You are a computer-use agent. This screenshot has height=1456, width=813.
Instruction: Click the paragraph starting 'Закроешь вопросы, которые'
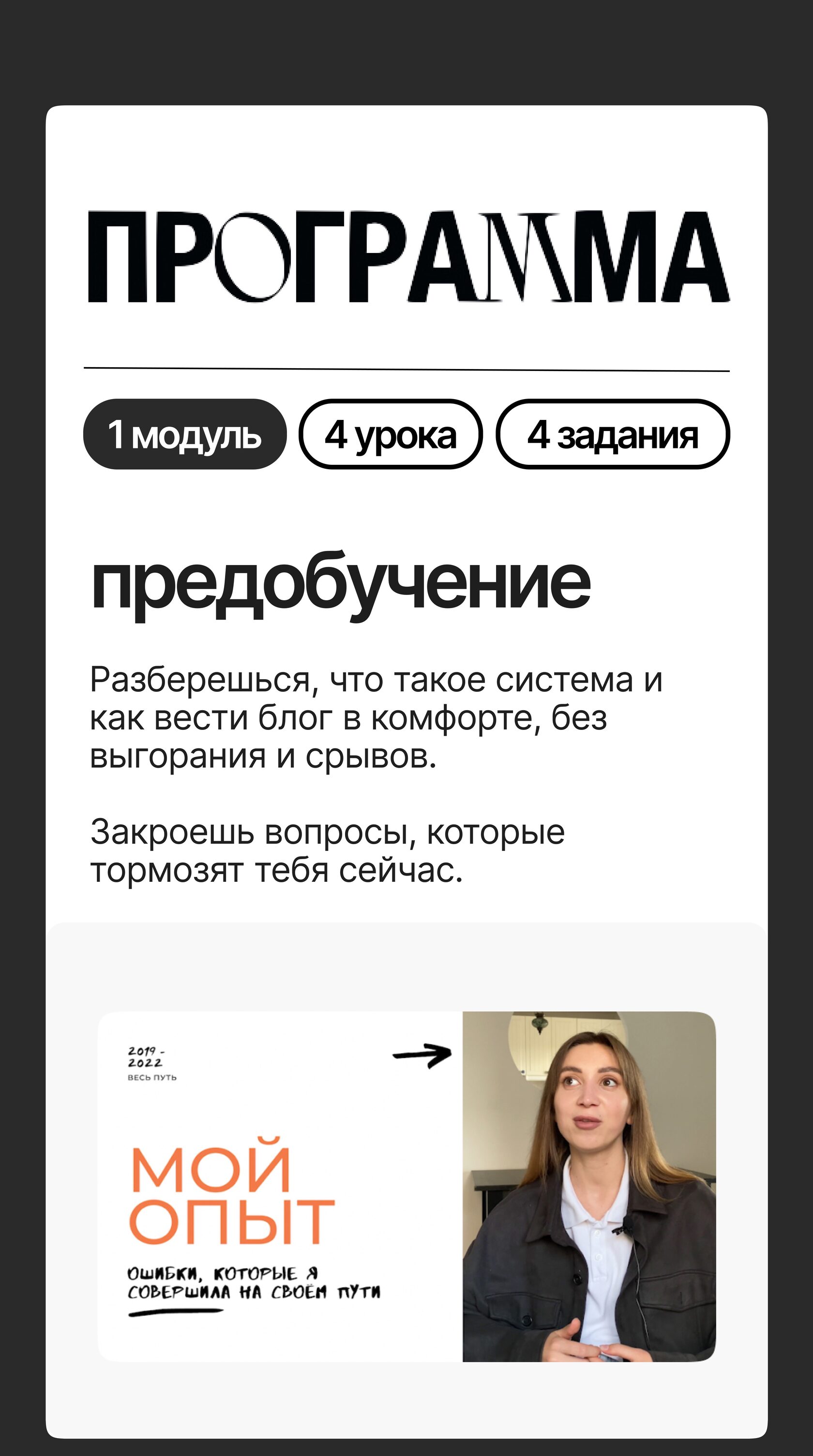click(x=327, y=851)
